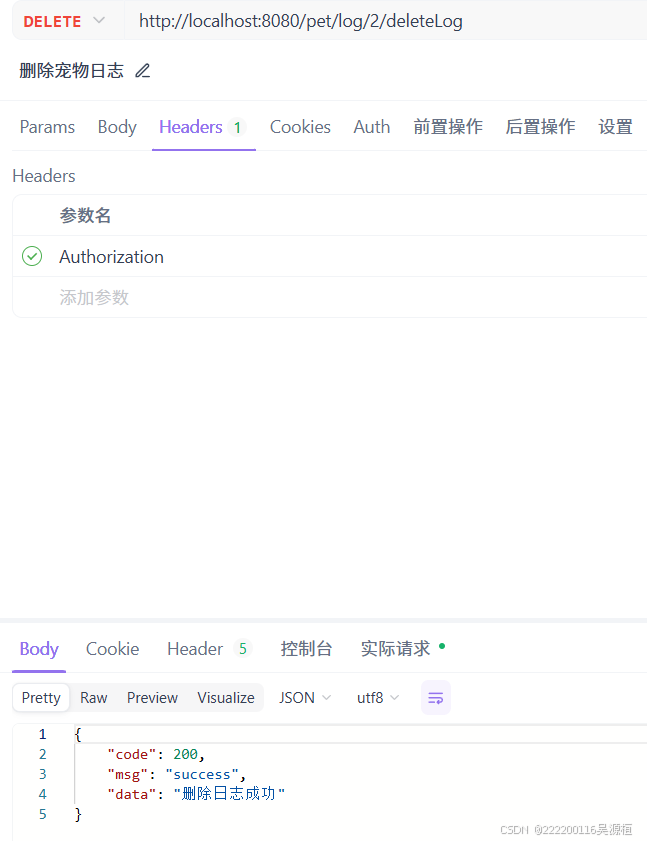Select the Preview view mode
Screen dimensions: 647x841
point(152,698)
